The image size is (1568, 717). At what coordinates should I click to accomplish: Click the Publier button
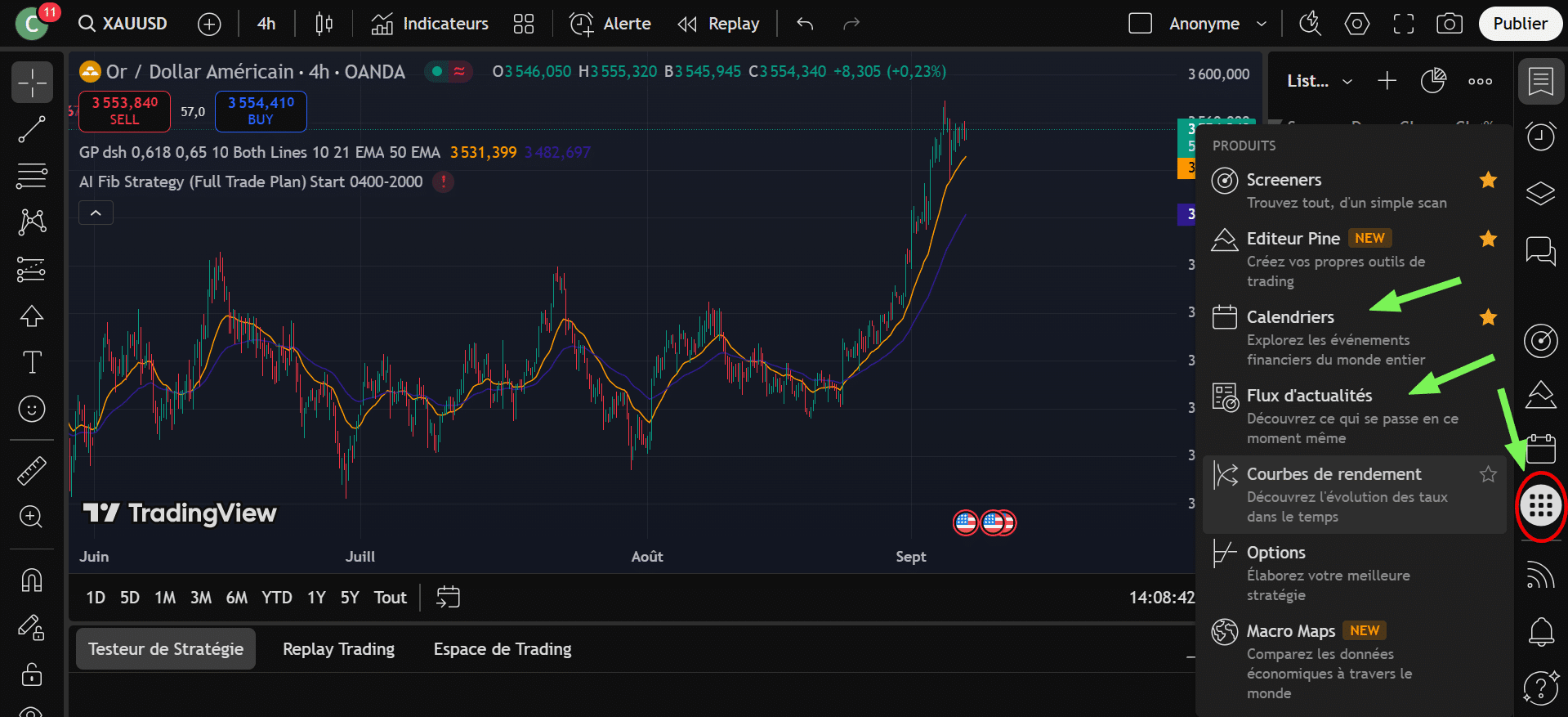(x=1520, y=24)
